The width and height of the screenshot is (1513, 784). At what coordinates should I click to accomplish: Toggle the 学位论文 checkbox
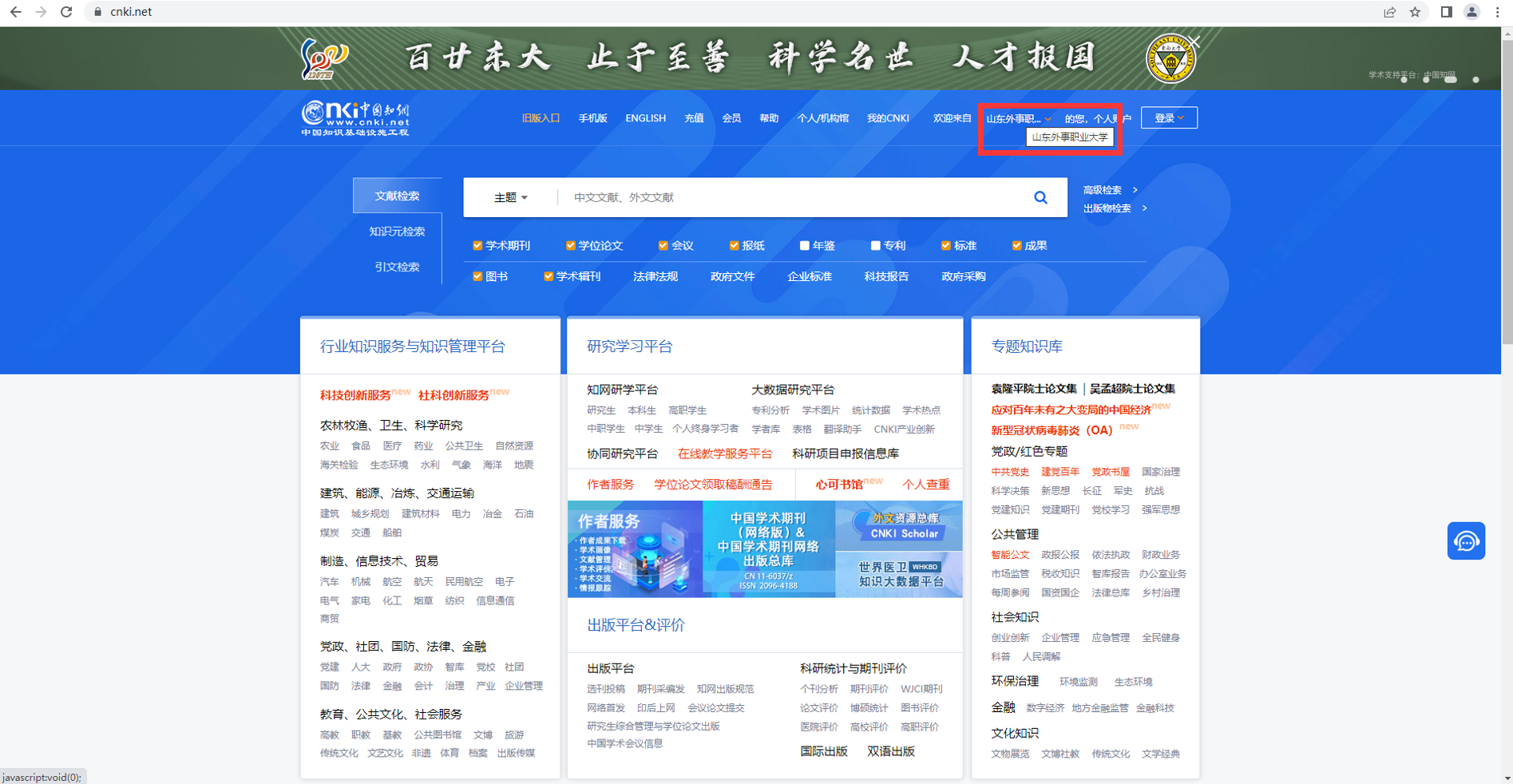click(x=570, y=246)
